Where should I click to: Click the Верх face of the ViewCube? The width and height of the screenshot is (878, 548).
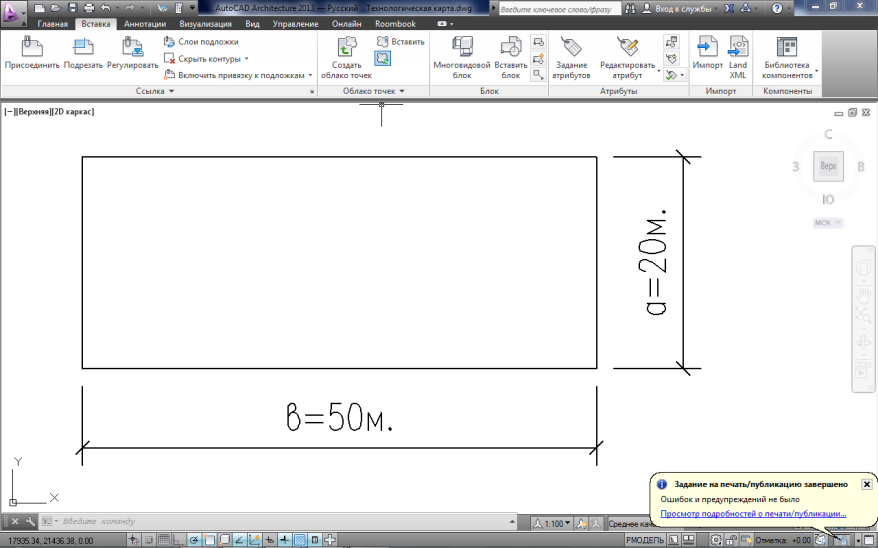pyautogui.click(x=828, y=166)
